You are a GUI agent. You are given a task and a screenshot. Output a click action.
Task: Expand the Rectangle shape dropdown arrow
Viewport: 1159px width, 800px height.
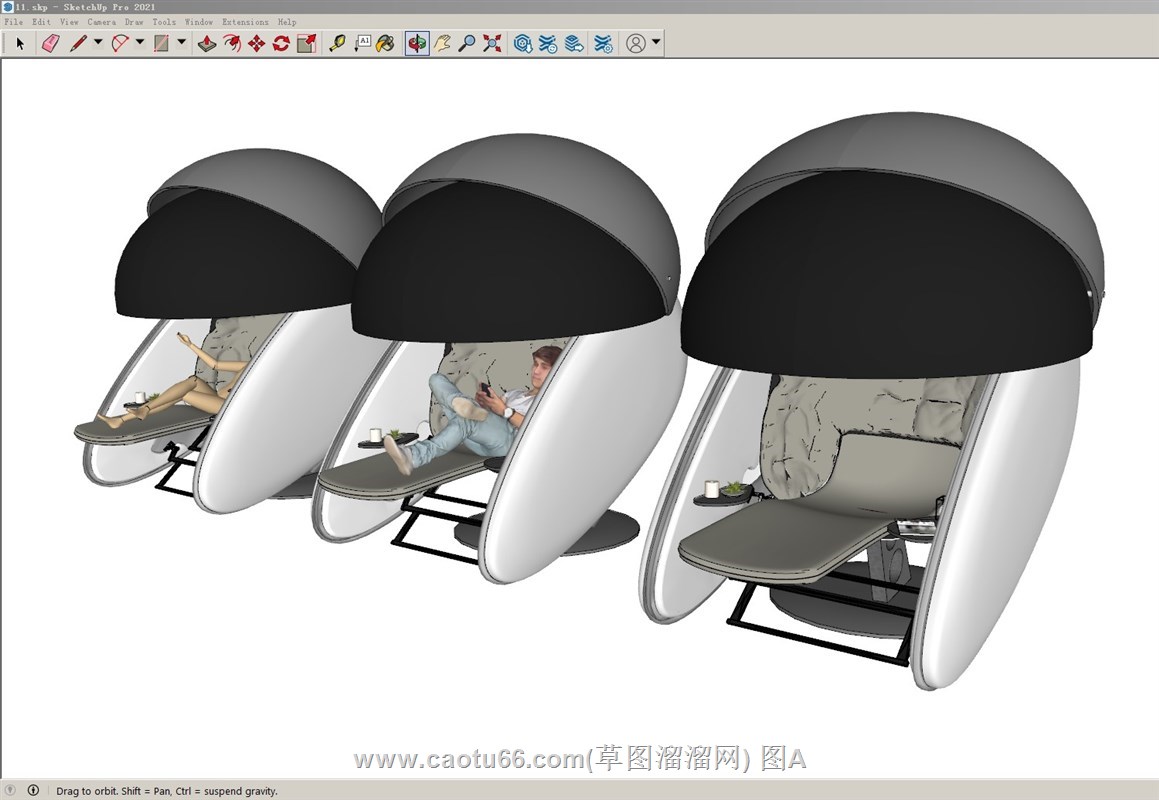(x=181, y=43)
